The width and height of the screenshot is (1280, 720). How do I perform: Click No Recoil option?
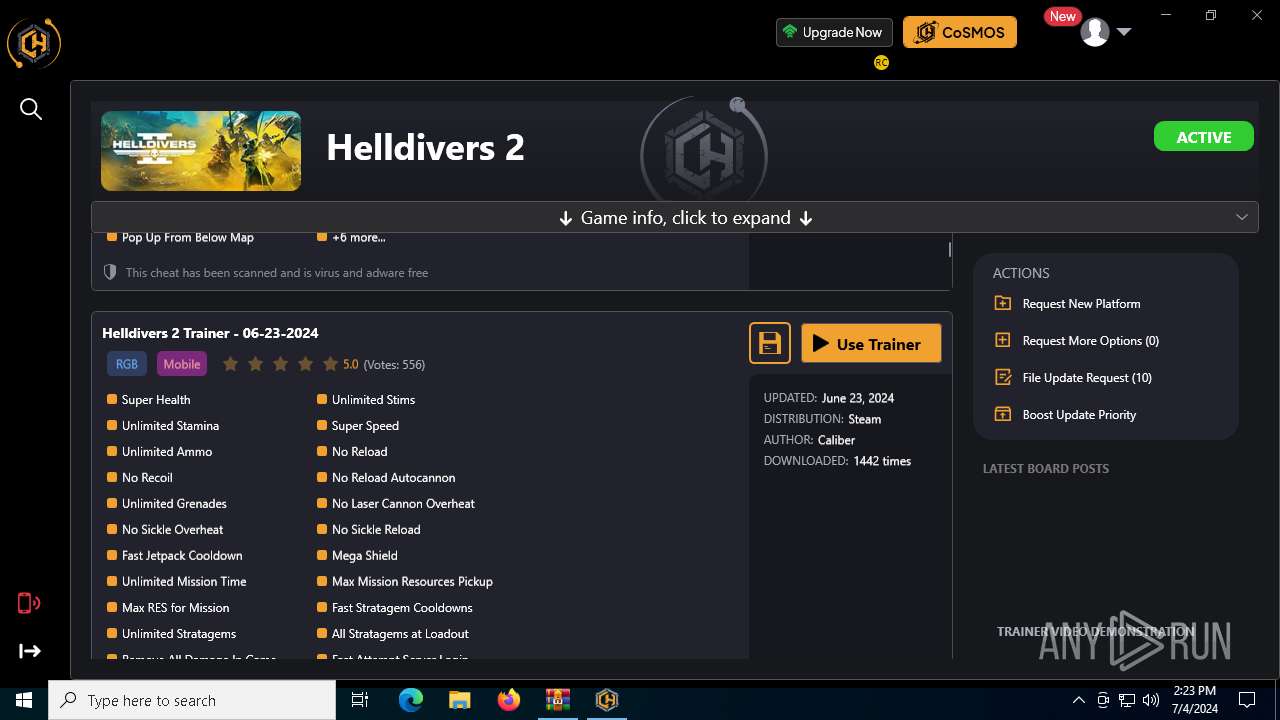[139, 477]
